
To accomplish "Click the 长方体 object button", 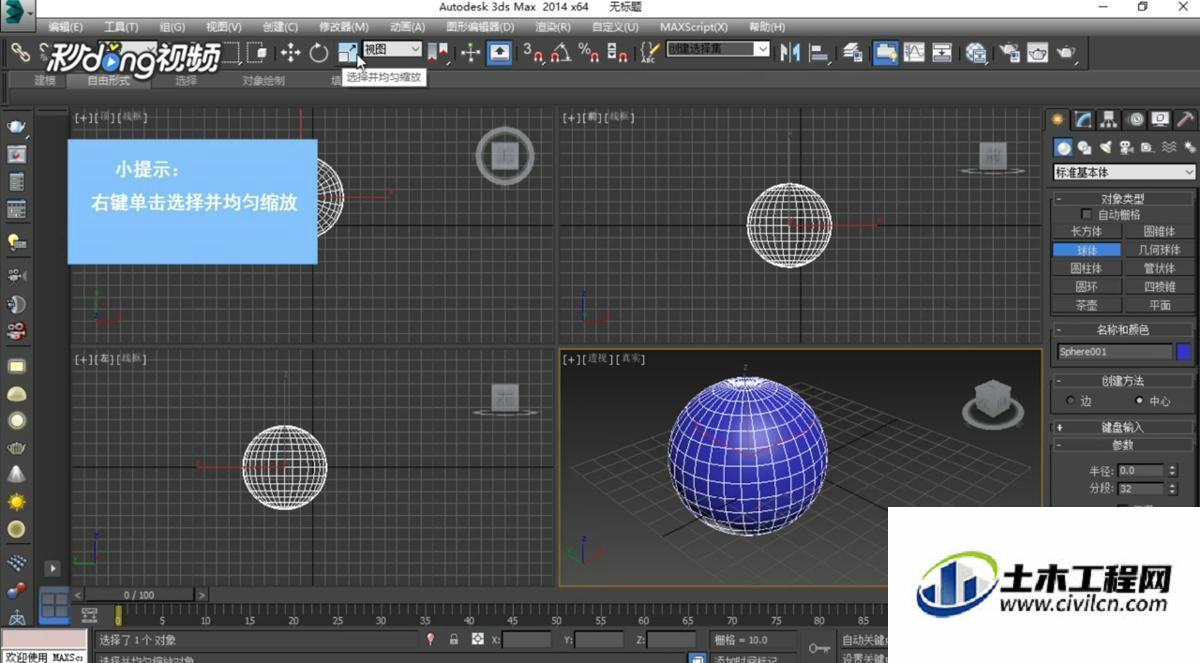I will click(1086, 232).
